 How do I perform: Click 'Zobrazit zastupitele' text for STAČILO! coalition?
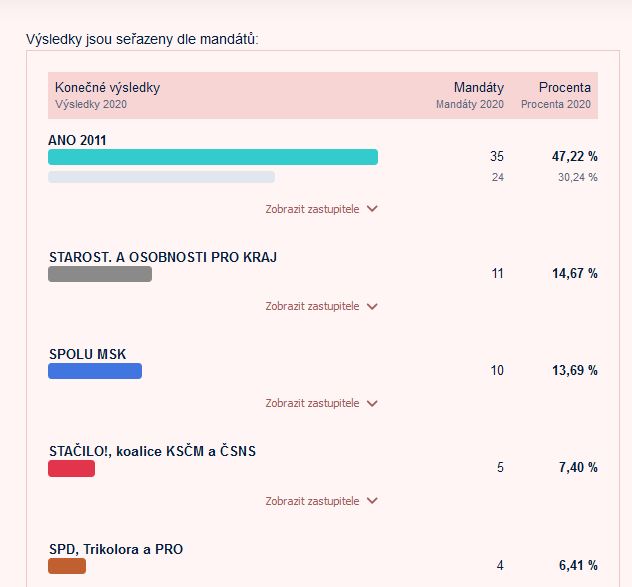(312, 501)
